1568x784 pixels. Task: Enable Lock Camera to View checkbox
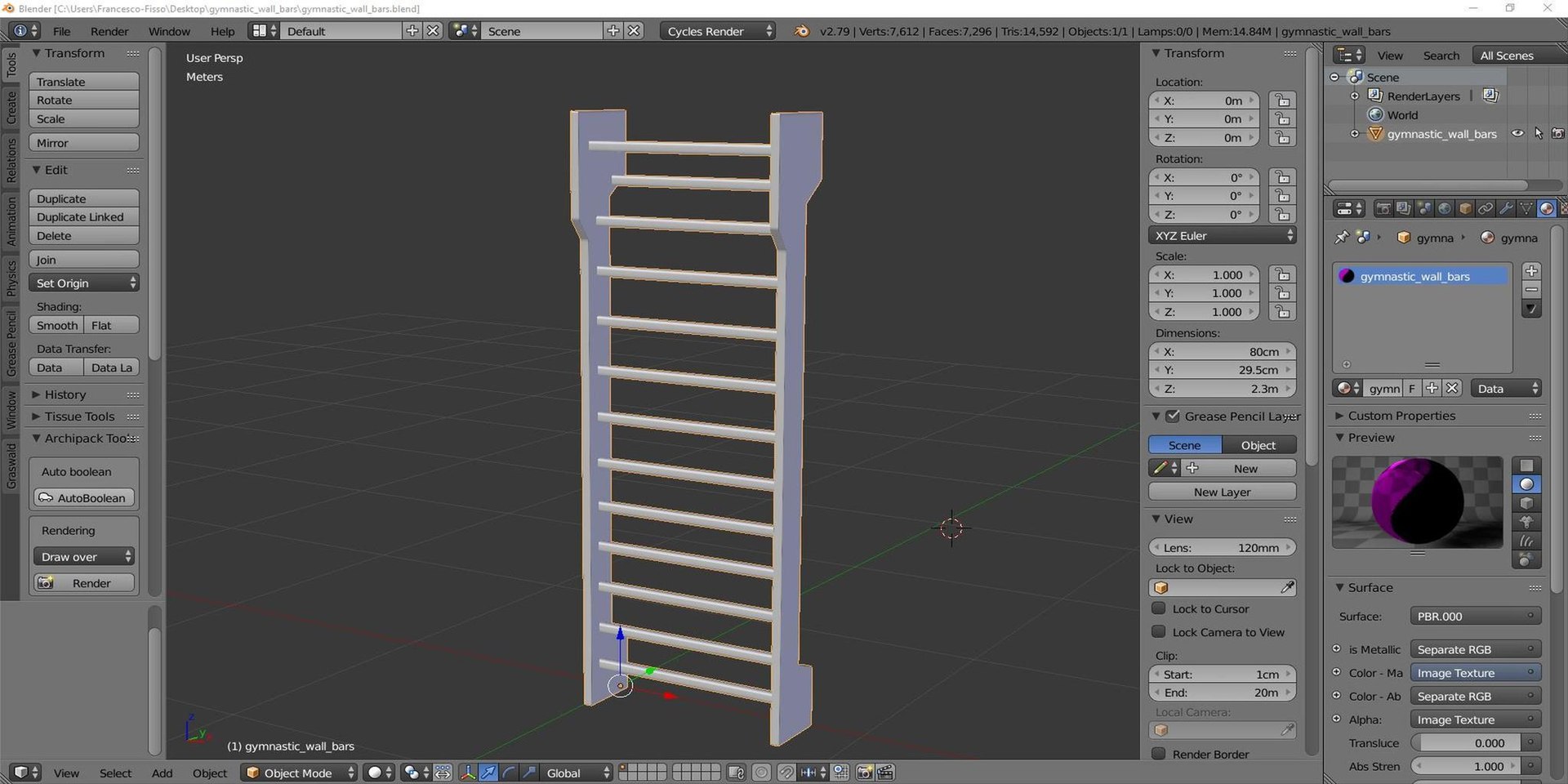(1158, 632)
